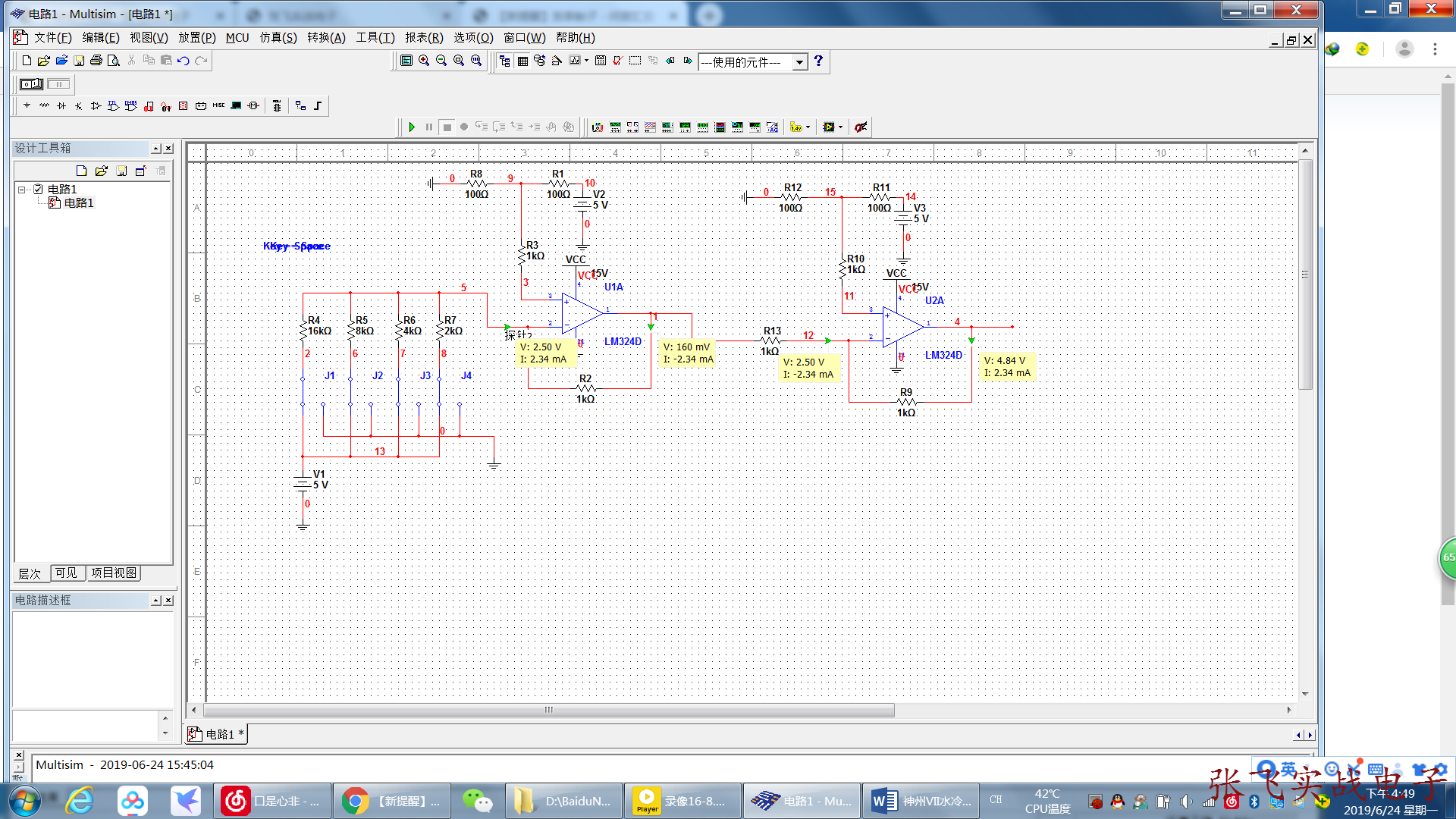
Task: Expand the Grapher dropdown arrow
Action: click(586, 61)
